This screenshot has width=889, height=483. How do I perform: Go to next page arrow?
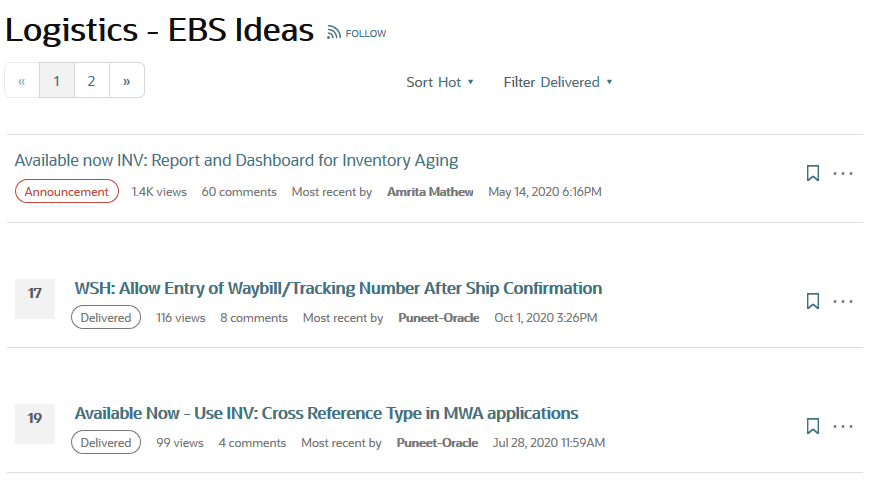127,81
